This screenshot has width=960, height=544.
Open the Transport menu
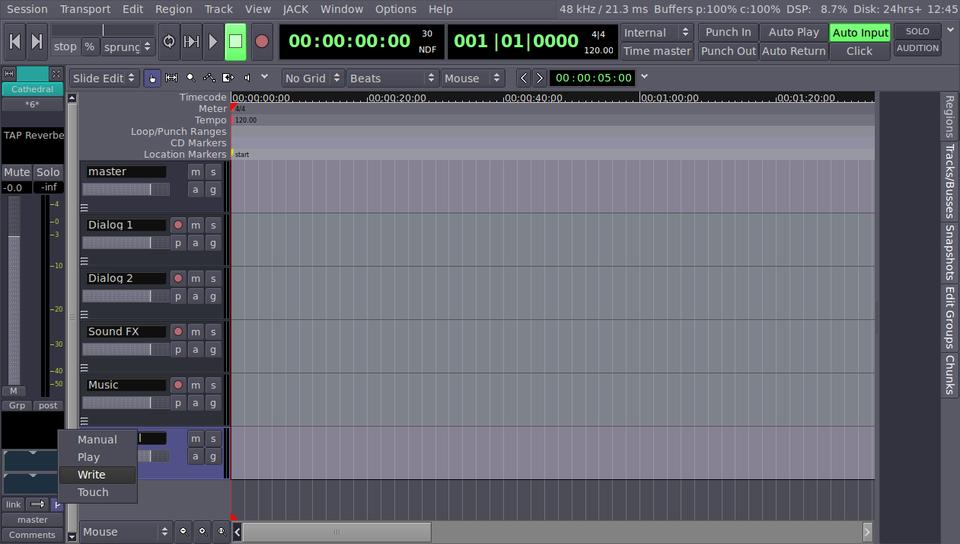85,9
